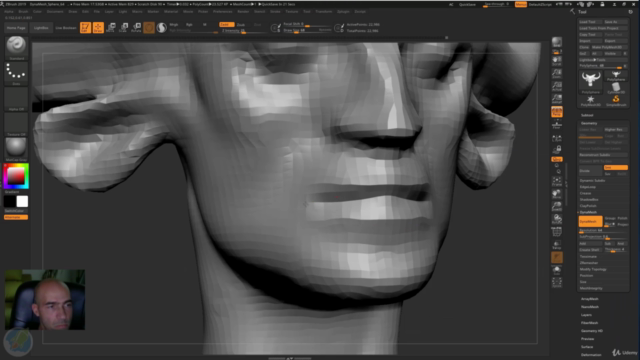Screen dimensions: 640x360
Task: Toggle the Gizmo 3D sphere icon
Action: pyautogui.click(x=149, y=27)
